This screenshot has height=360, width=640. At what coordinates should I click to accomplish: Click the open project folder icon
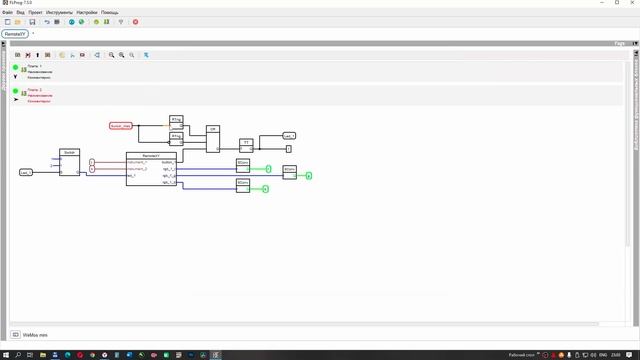point(18,22)
